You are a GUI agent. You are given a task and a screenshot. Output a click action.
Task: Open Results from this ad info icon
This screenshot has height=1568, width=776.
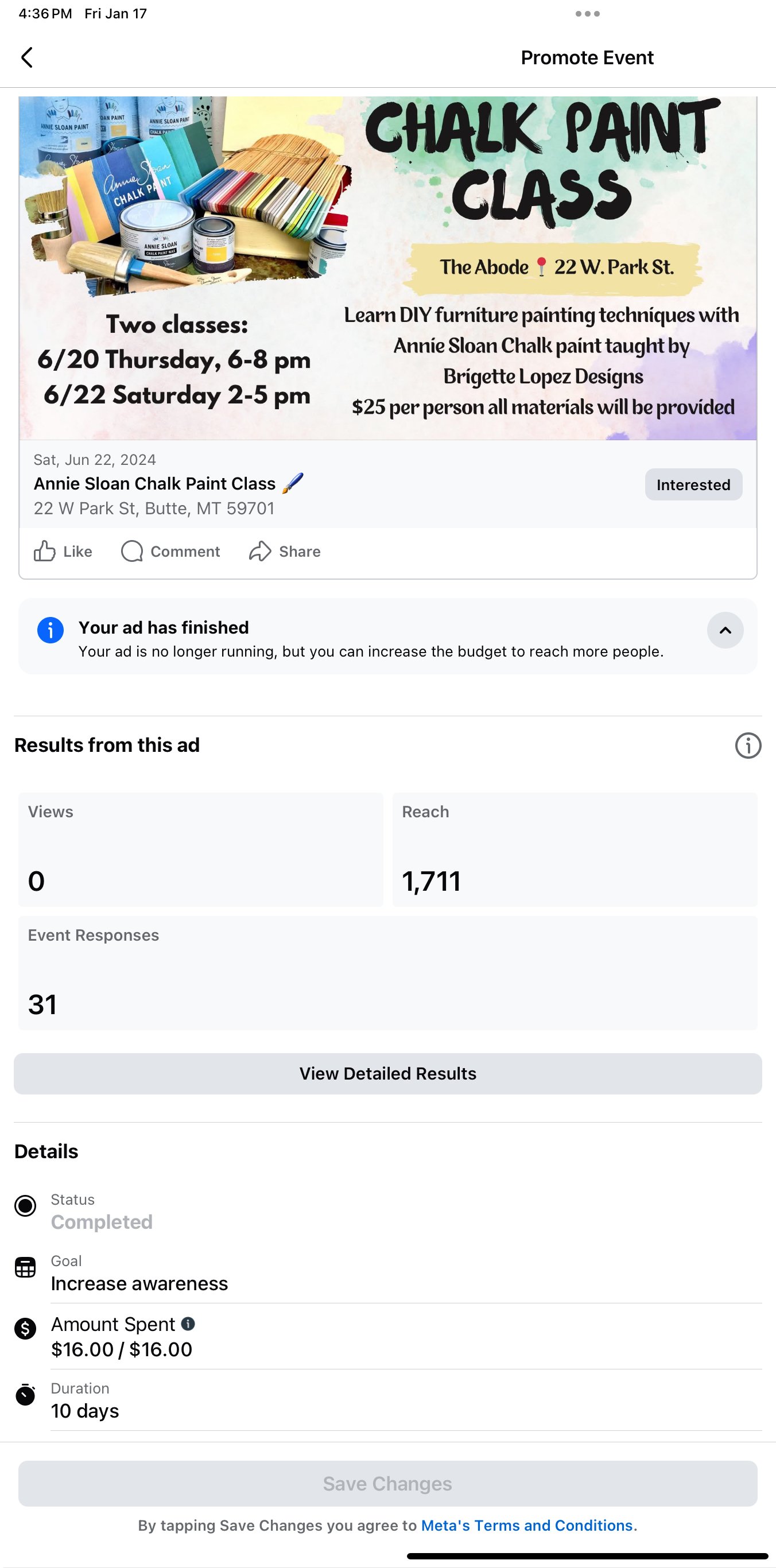point(748,745)
